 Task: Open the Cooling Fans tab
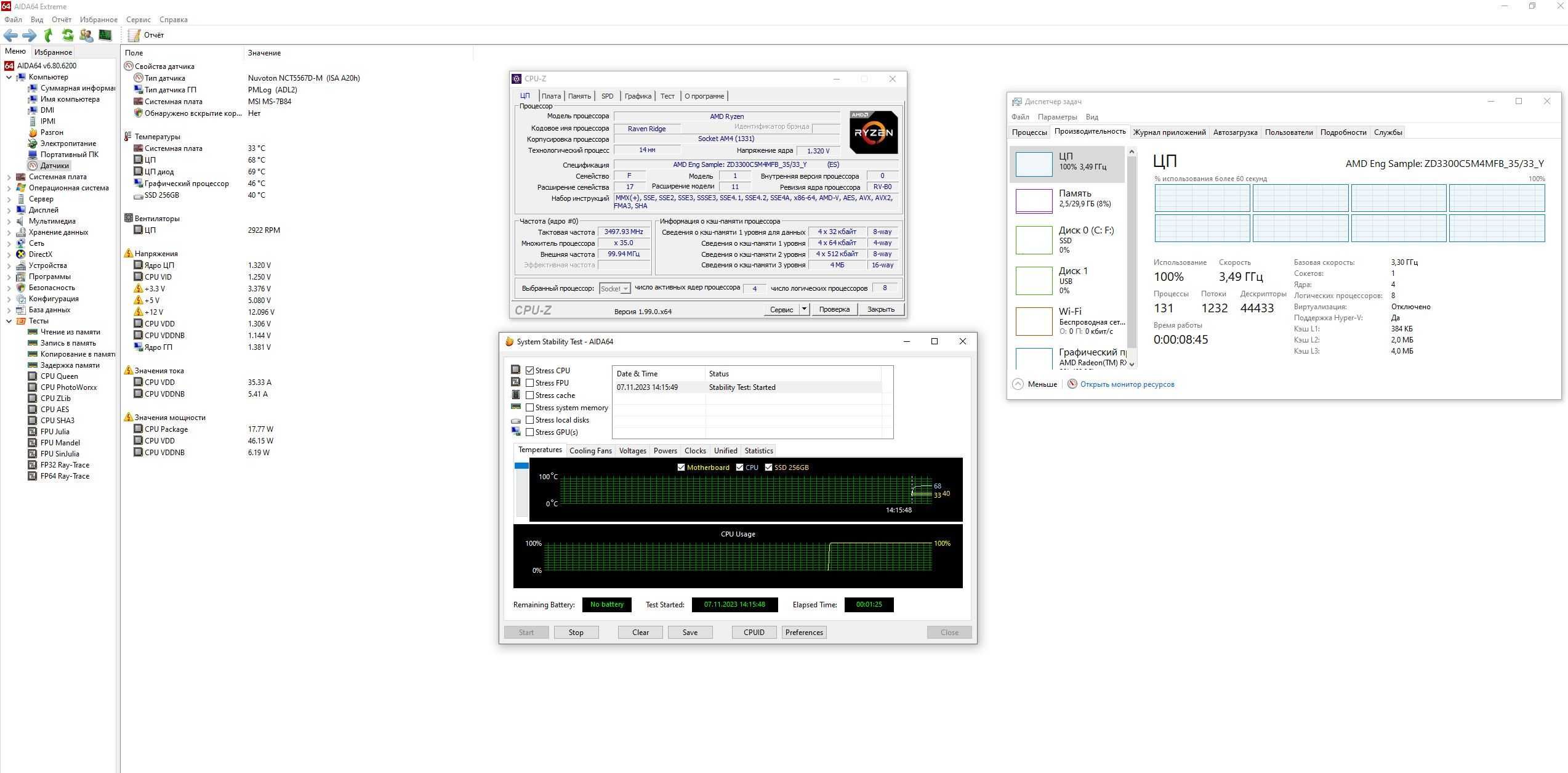click(x=590, y=451)
